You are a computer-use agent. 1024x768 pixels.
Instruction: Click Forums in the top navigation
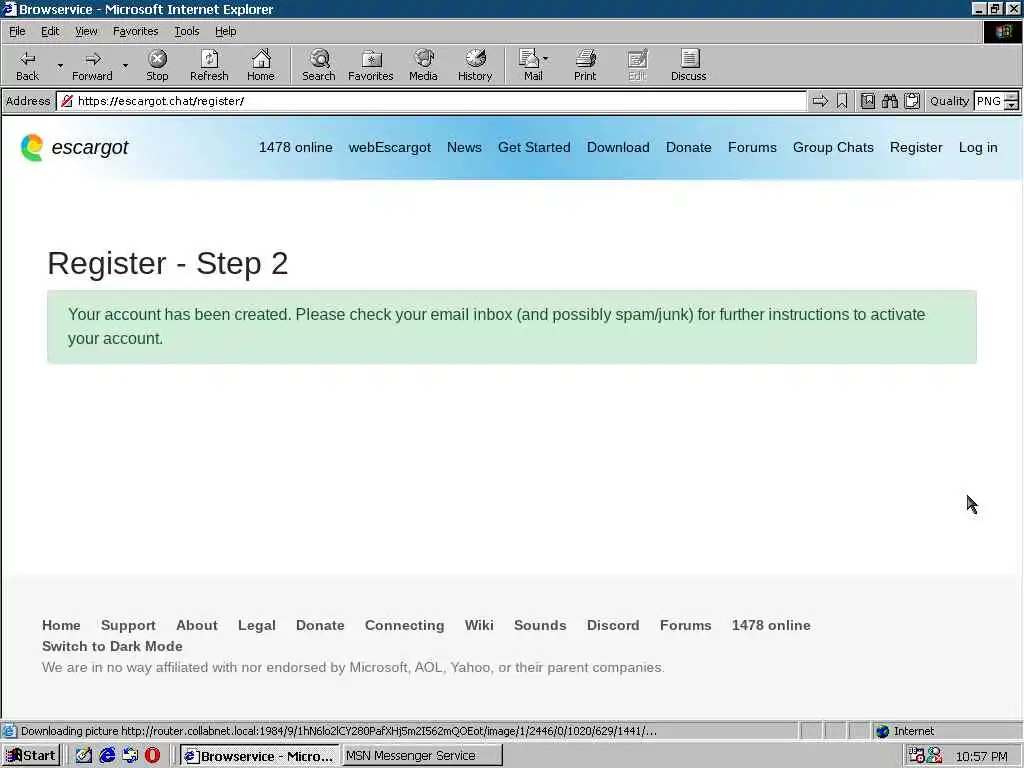tap(752, 148)
